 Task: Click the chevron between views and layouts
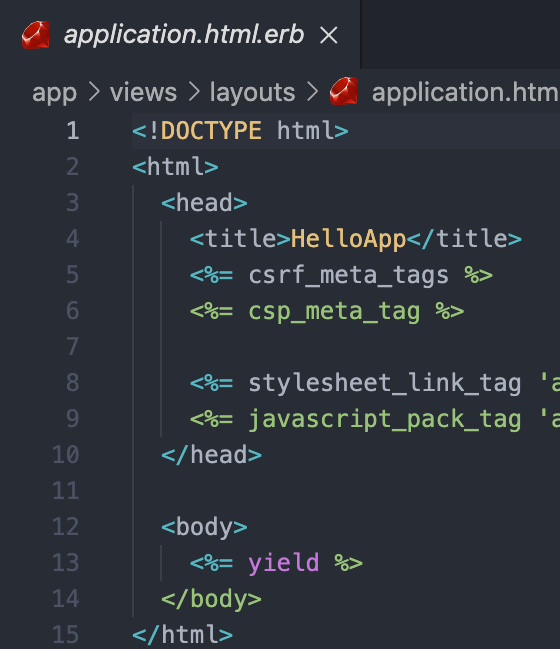[194, 92]
